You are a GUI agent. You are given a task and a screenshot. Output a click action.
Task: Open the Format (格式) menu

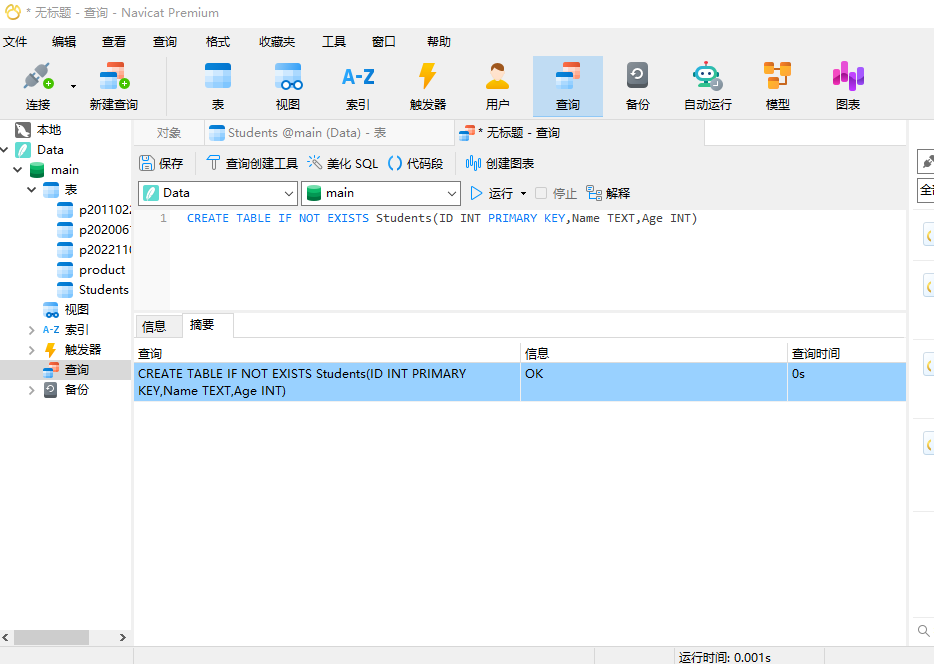(218, 42)
